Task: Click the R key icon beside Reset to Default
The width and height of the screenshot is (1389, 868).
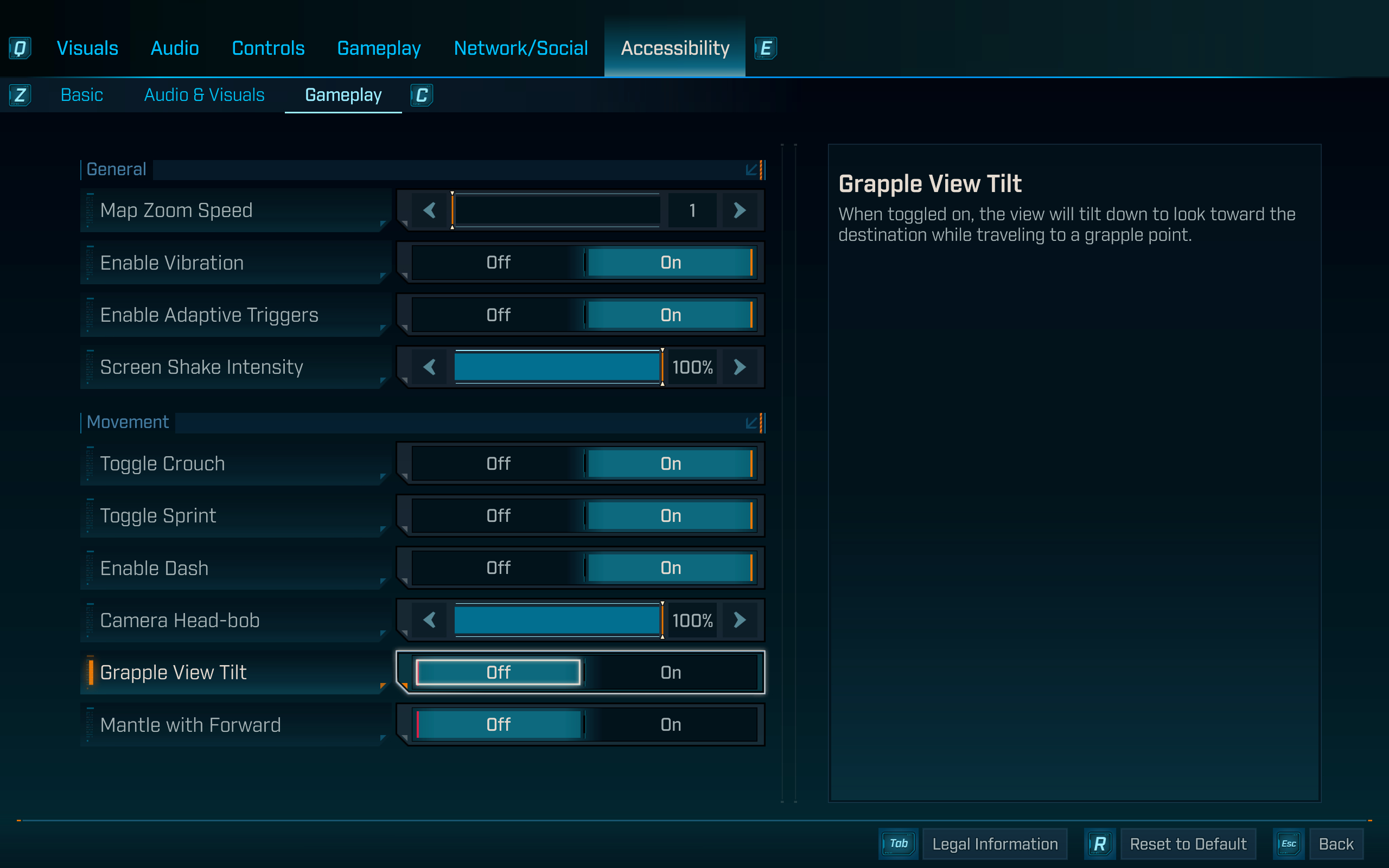Action: [1100, 843]
